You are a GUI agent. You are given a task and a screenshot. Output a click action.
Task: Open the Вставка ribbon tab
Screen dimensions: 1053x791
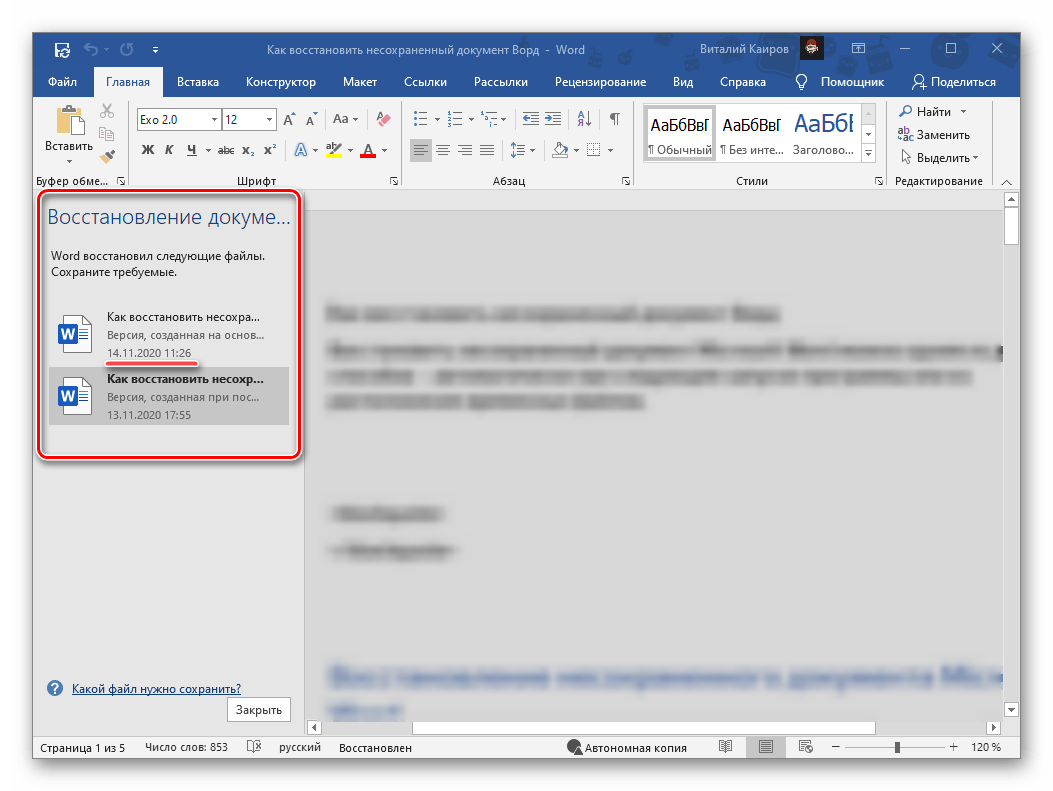click(198, 82)
